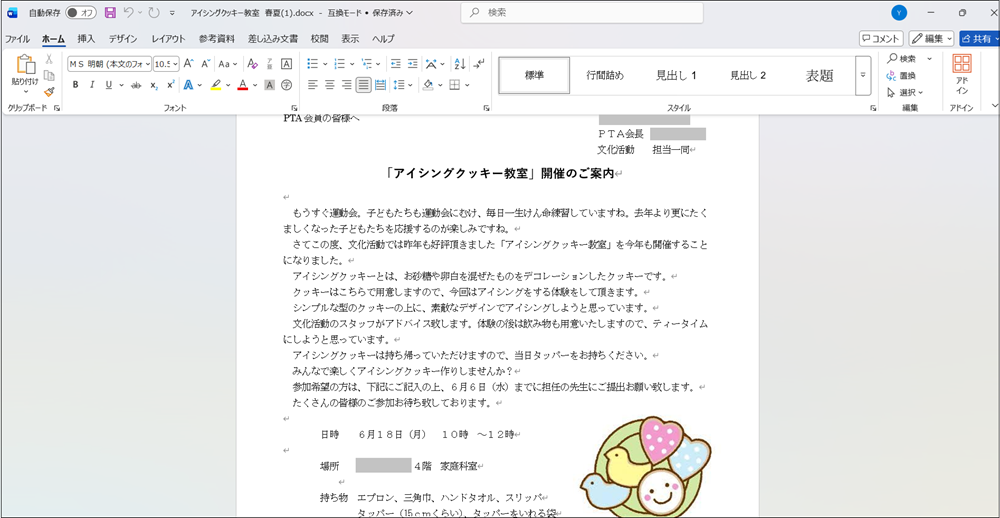Toggle Italic formatting
Screen dimensions: 1000x518
point(91,85)
